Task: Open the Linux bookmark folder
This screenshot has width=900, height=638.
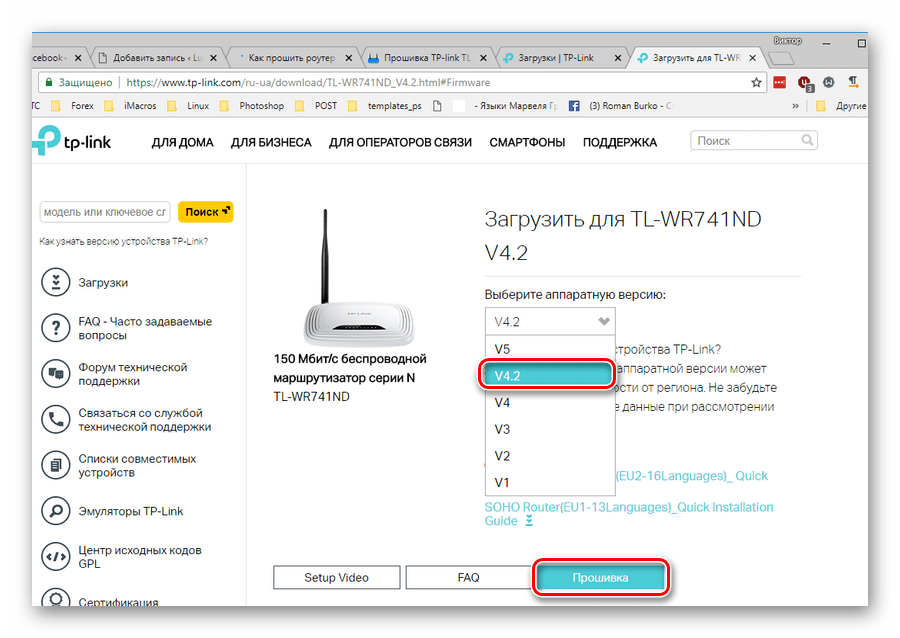Action: tap(188, 106)
